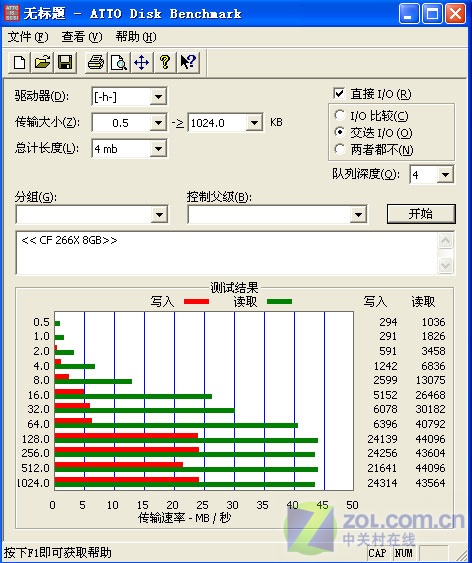Click the read value 13075
472x563 pixels.
[x=430, y=380]
